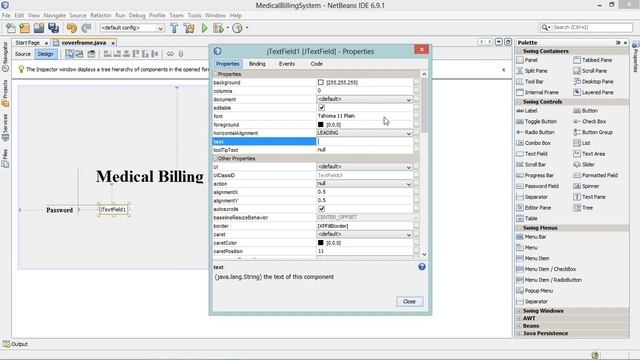
Task: Click the New File toolbar icon
Action: [x=11, y=28]
